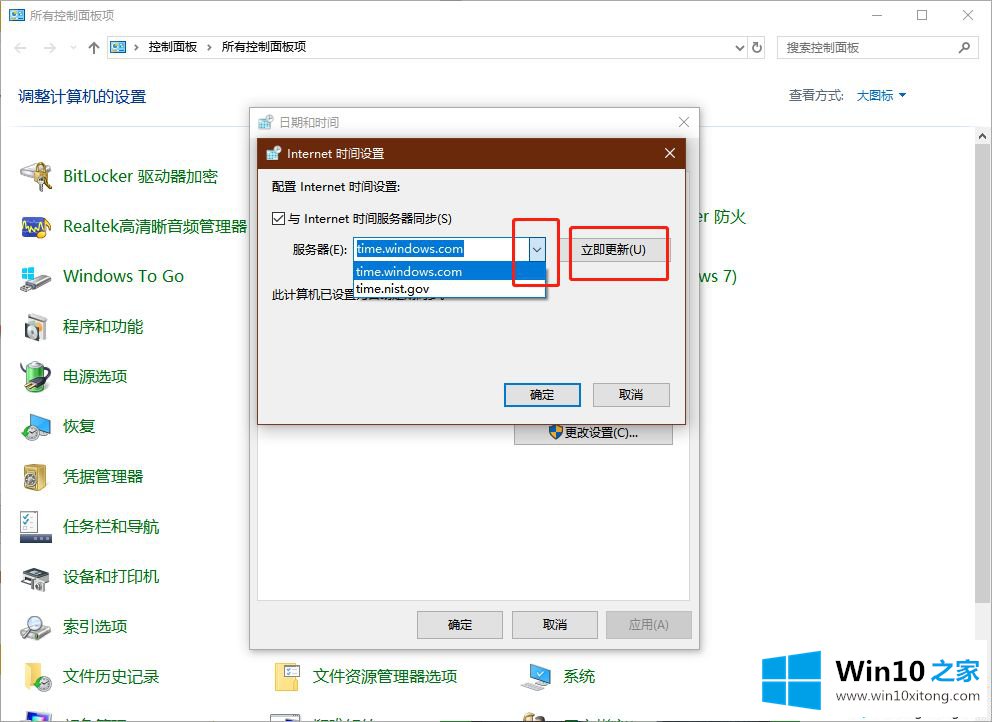
Task: Open 查看方式 大图标 dropdown
Action: pos(881,96)
